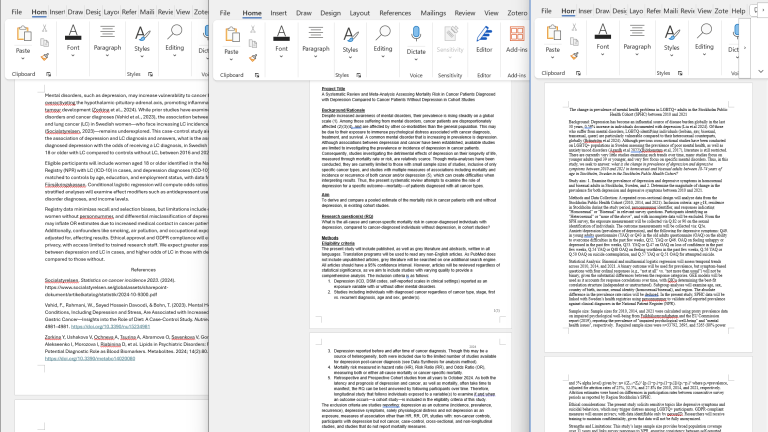The width and height of the screenshot is (768, 432).
Task: Open the Editing group in the middle window
Action: tap(383, 42)
